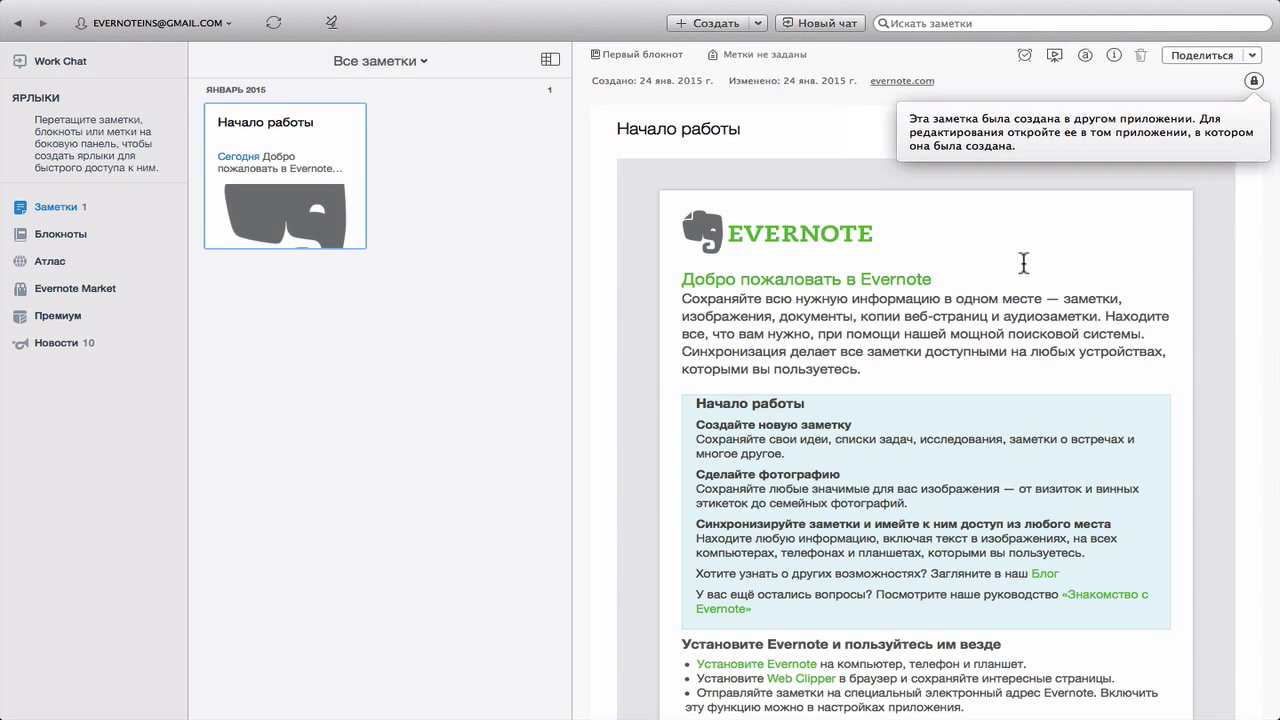Screen dimensions: 1280x720
Task: Expand the Все заметки dropdown
Action: click(x=380, y=61)
